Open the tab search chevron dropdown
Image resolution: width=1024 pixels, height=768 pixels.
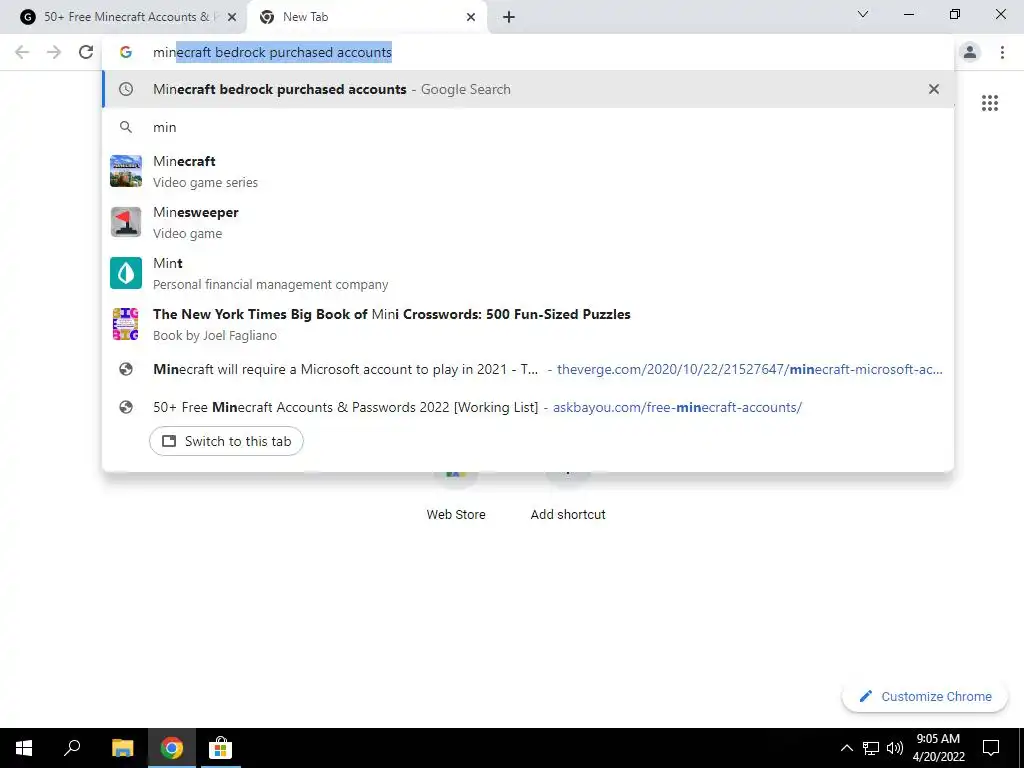coord(863,14)
